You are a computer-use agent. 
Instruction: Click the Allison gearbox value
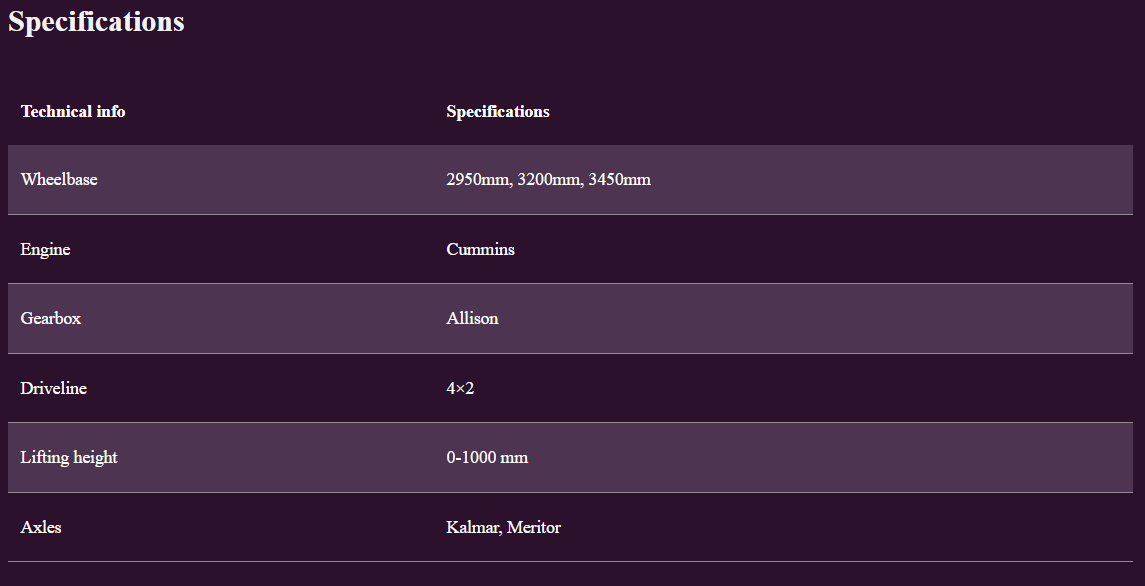(472, 319)
